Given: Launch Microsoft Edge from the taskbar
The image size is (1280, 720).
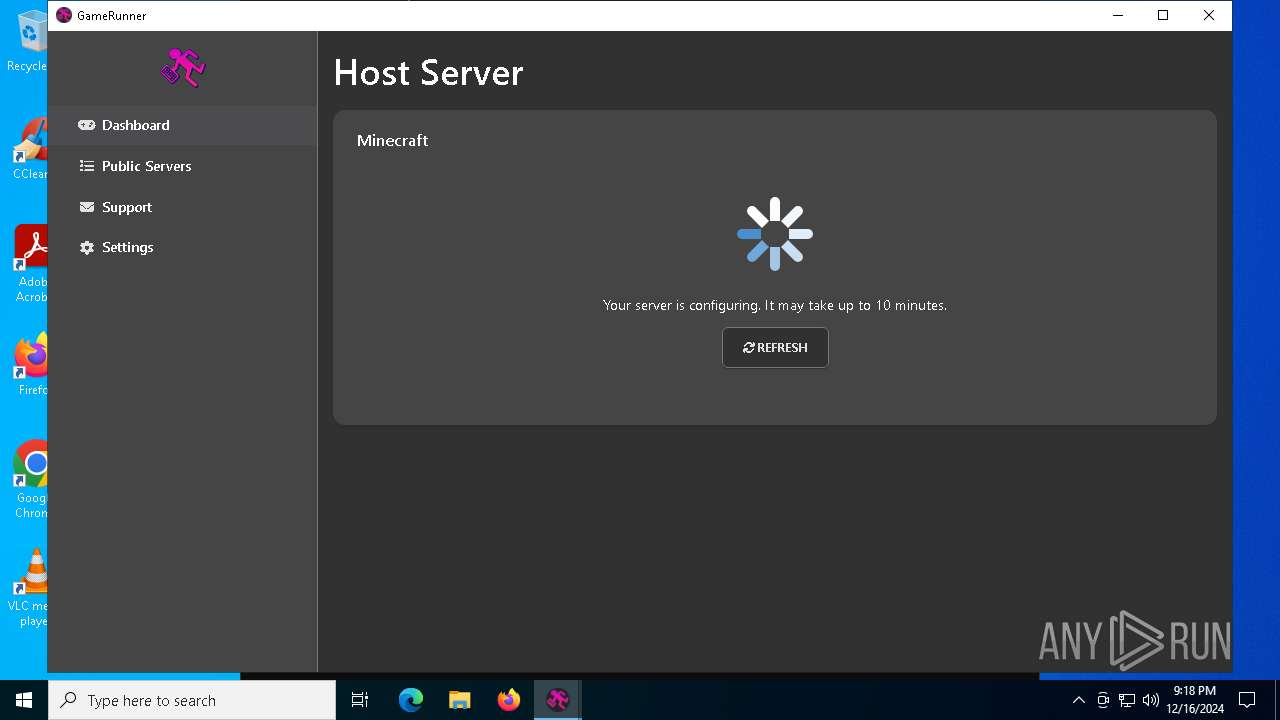Looking at the screenshot, I should [411, 700].
